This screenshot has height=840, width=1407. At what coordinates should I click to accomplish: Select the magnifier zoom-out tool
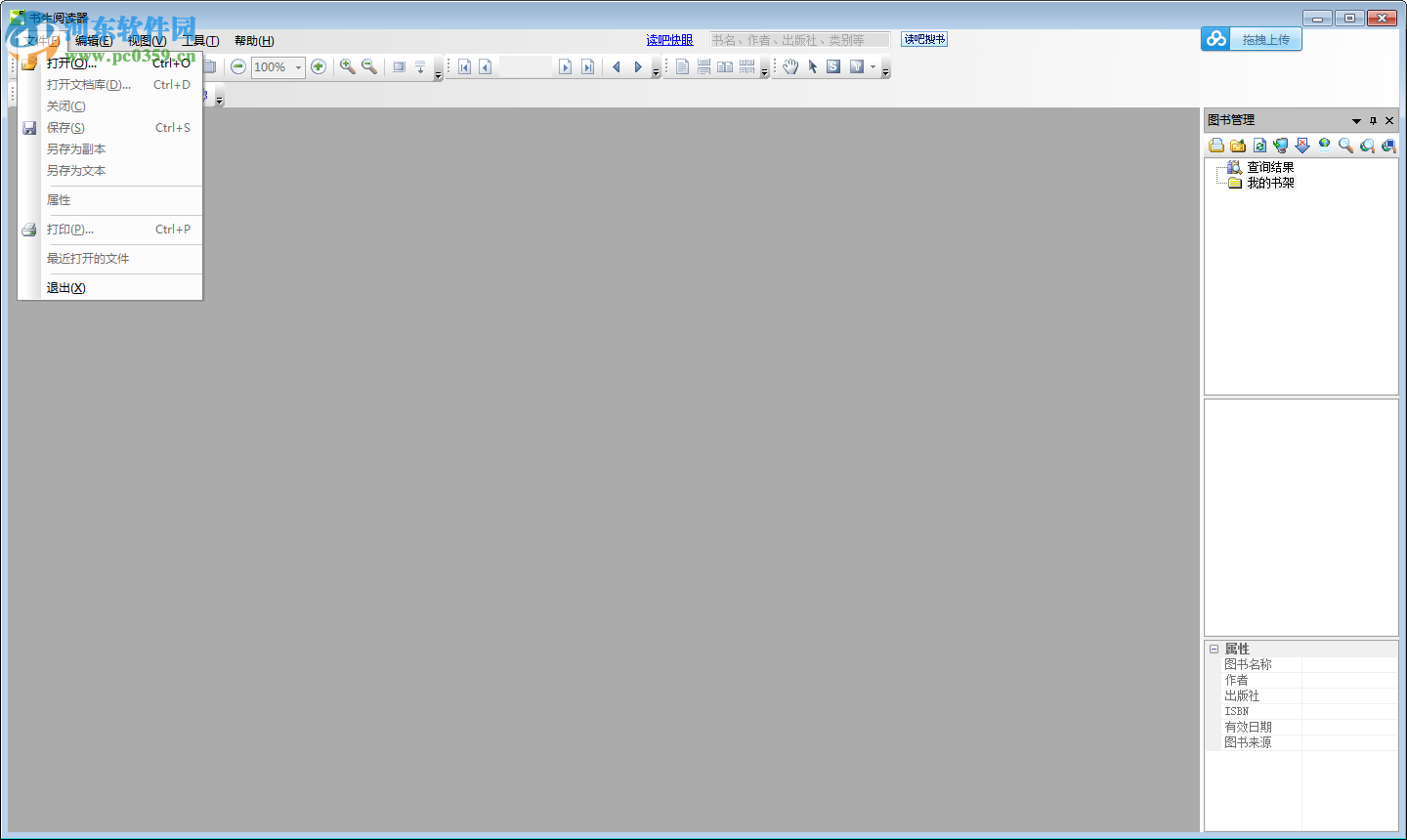pos(369,66)
